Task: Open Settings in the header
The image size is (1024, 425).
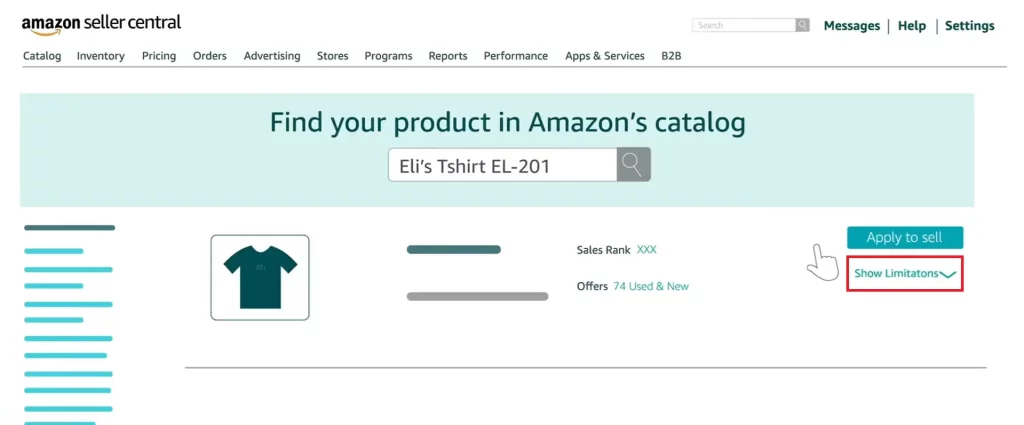Action: coord(970,26)
